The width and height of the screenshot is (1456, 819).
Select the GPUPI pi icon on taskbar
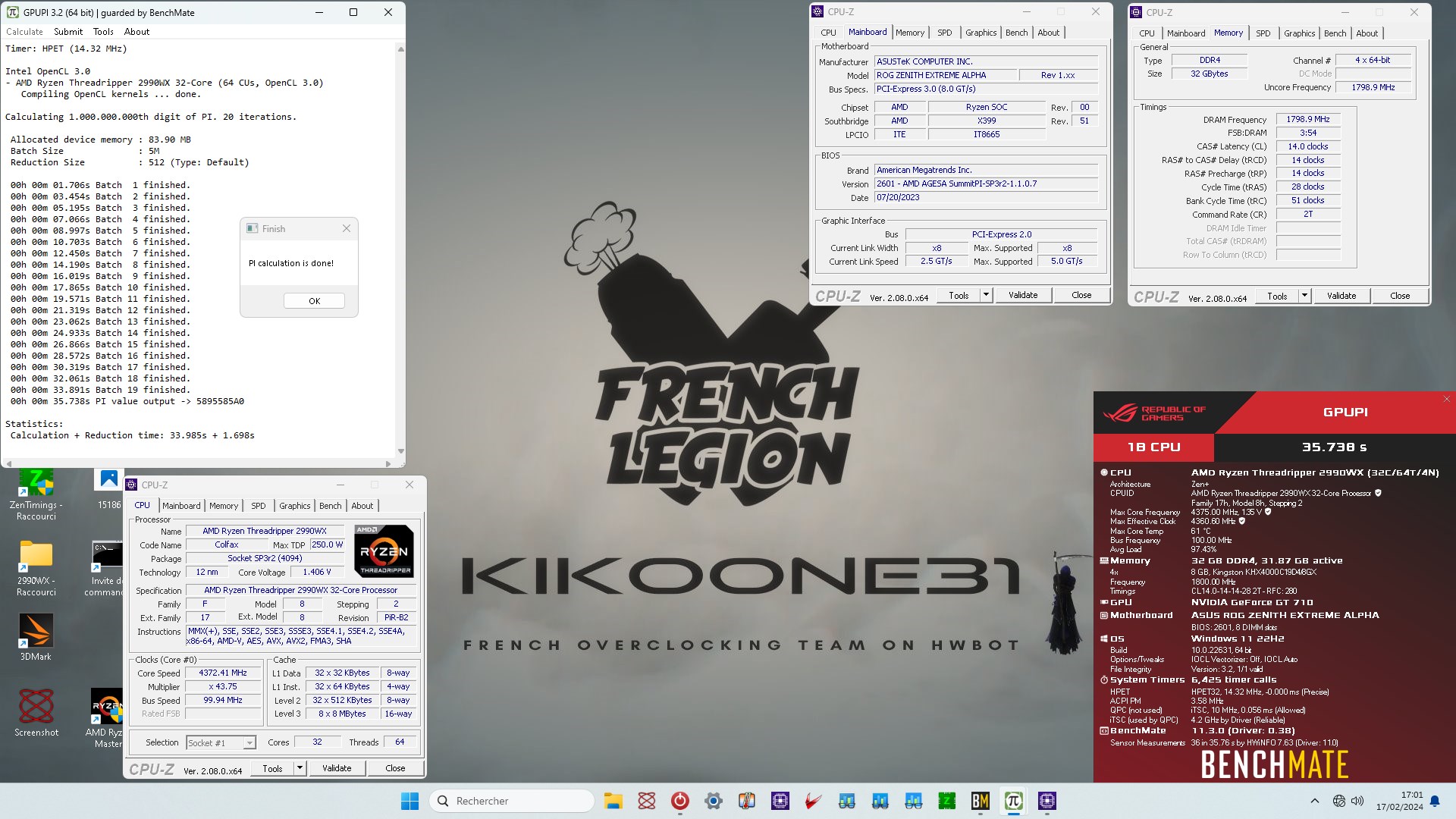click(1014, 801)
